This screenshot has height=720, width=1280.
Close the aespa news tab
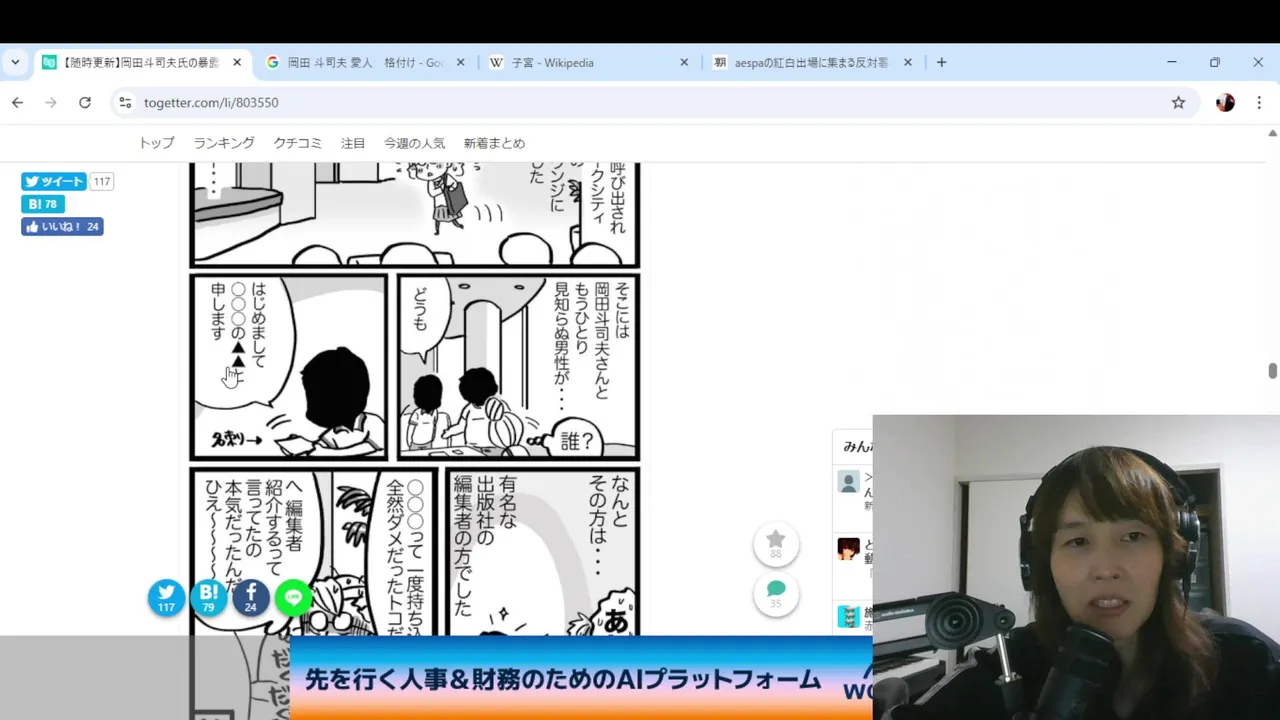point(908,62)
